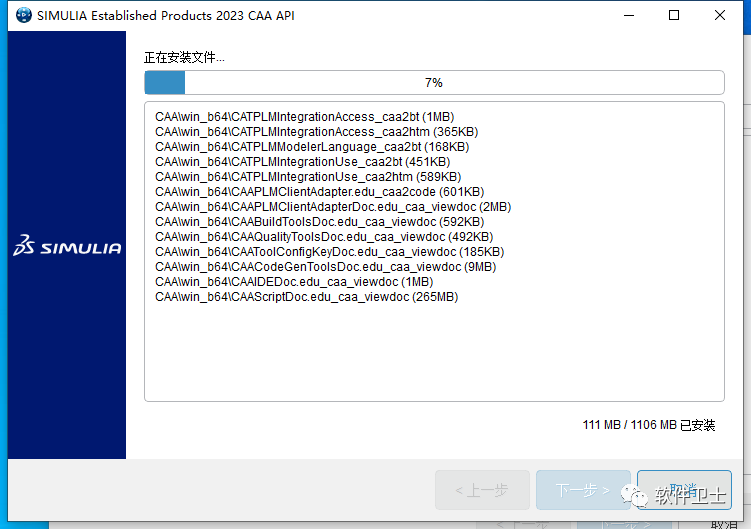Click the 正在安装文件... status label

pos(184,58)
